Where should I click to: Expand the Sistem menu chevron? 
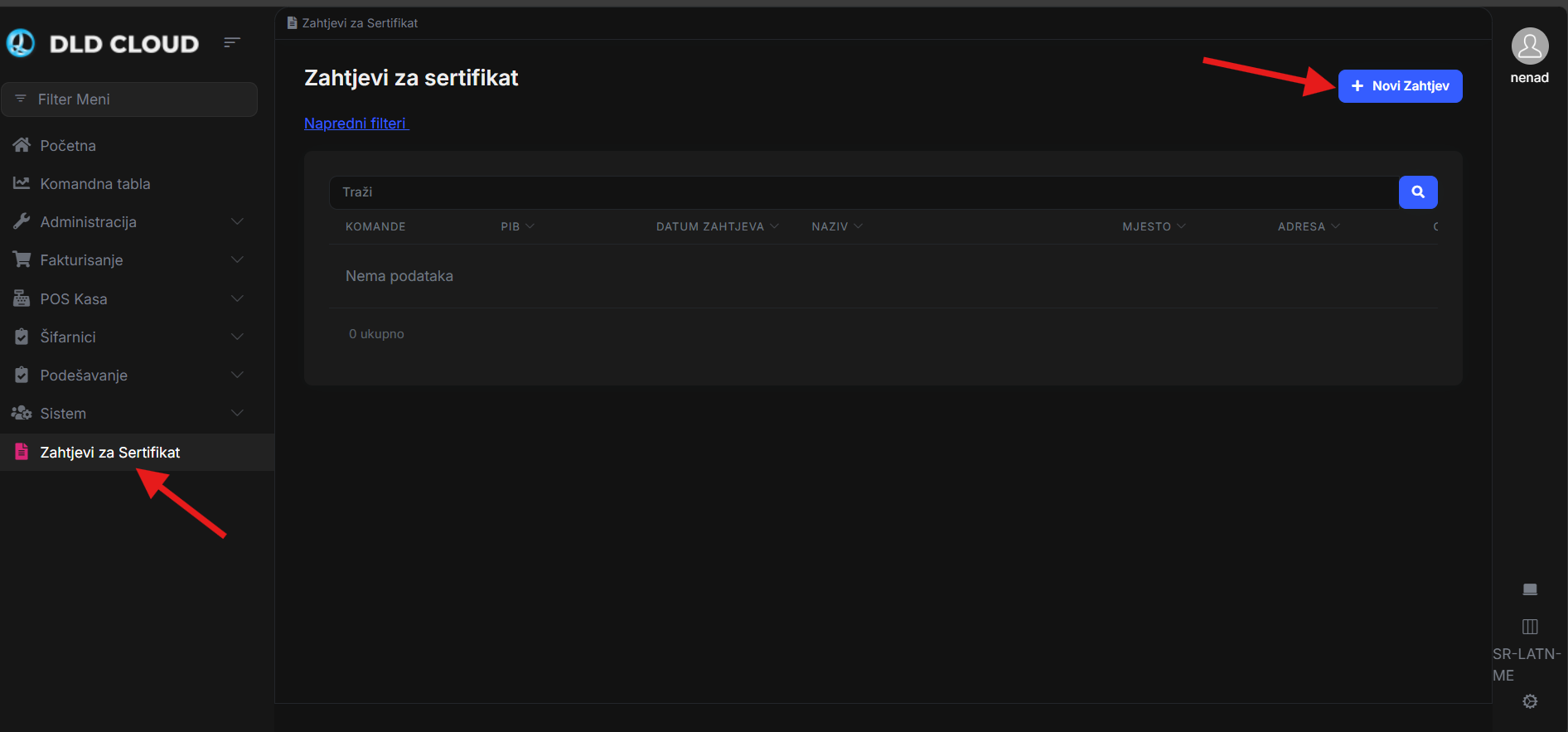(237, 413)
